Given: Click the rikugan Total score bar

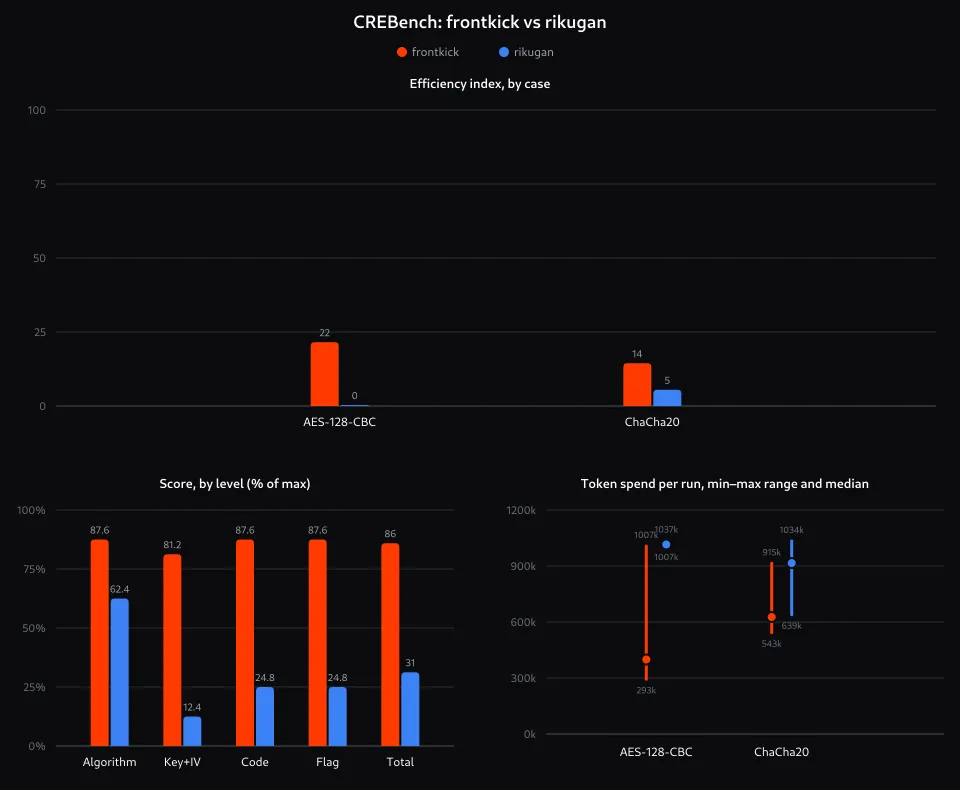Looking at the screenshot, I should tap(410, 709).
